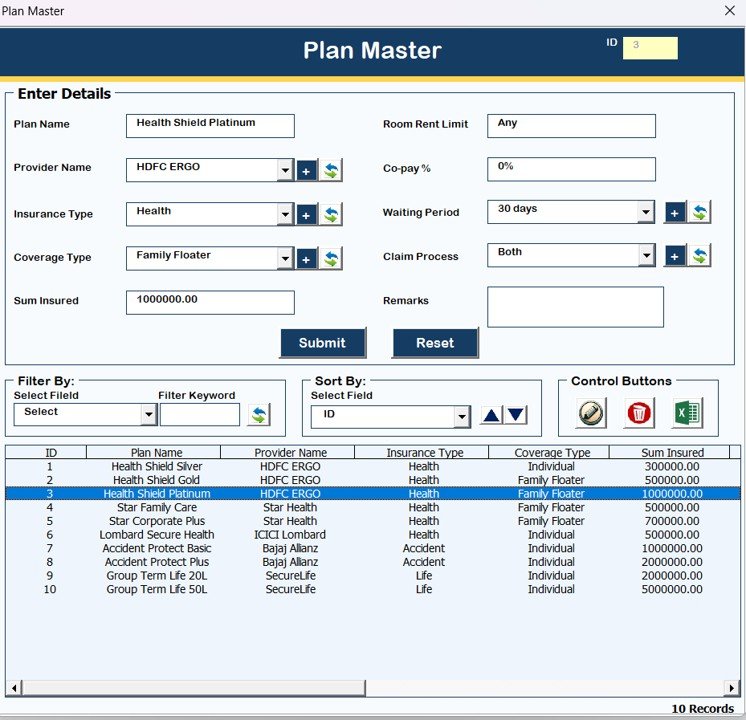Click the plus icon next to Claim Process
The height and width of the screenshot is (720, 746).
coord(675,256)
